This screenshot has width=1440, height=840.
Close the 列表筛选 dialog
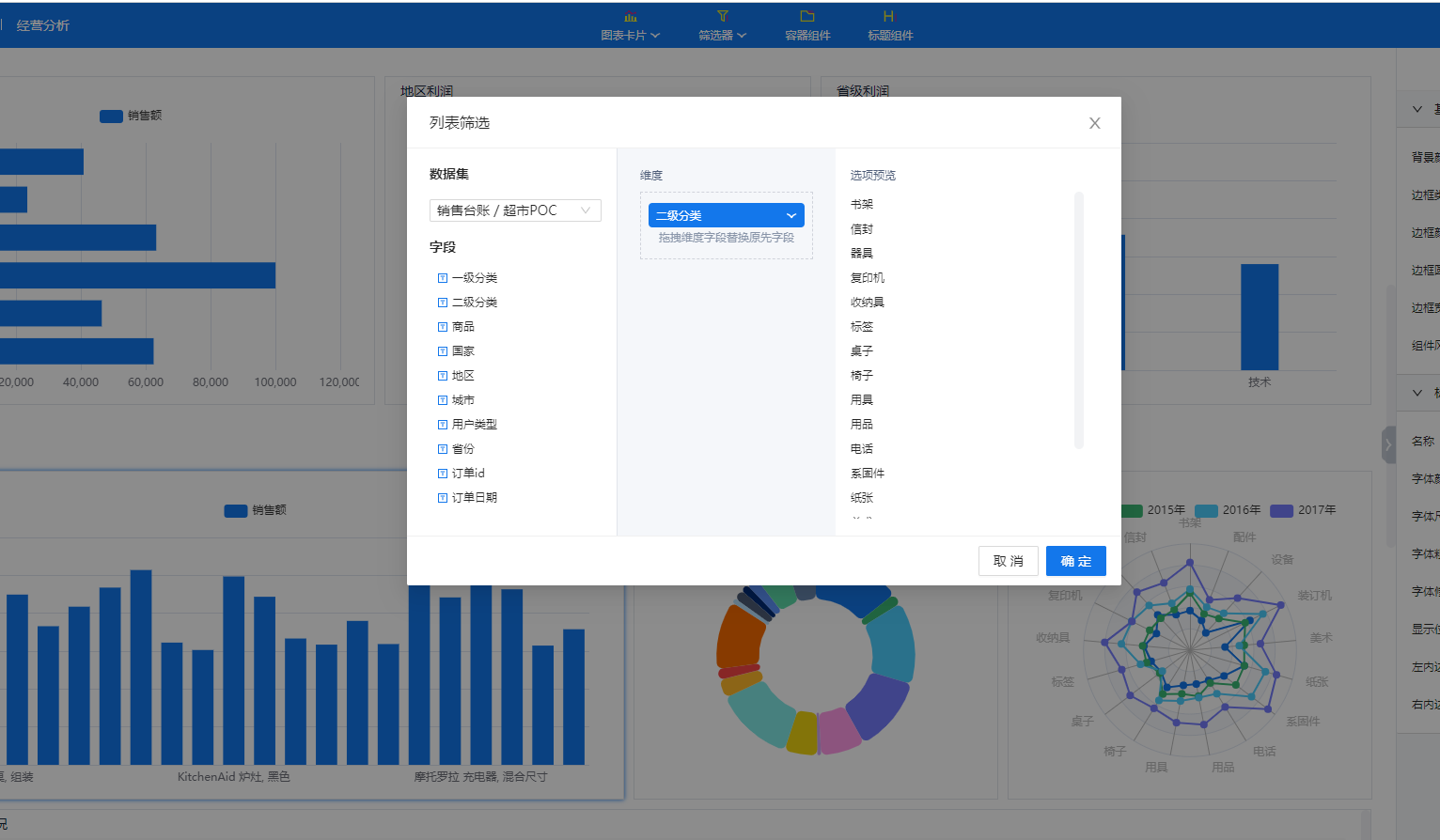(1094, 123)
